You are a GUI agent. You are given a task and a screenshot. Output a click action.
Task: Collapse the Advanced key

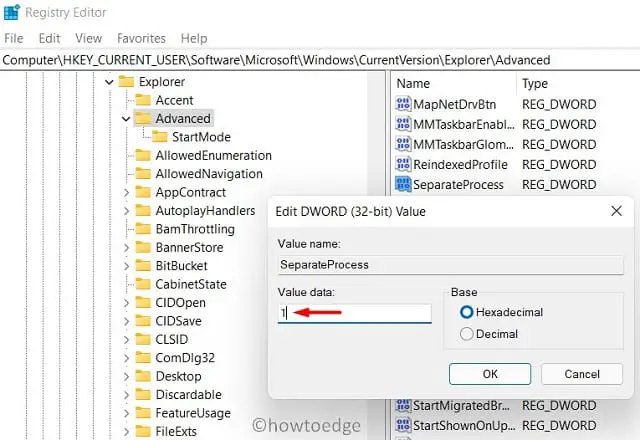click(x=126, y=119)
